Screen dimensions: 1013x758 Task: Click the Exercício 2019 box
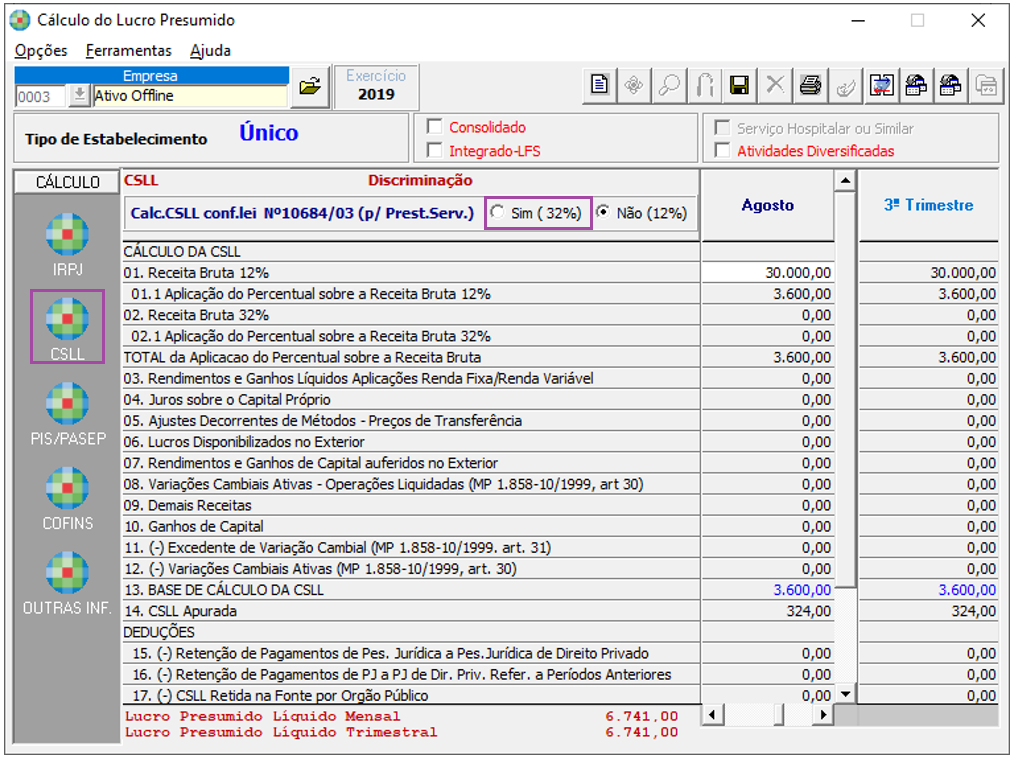click(x=376, y=87)
